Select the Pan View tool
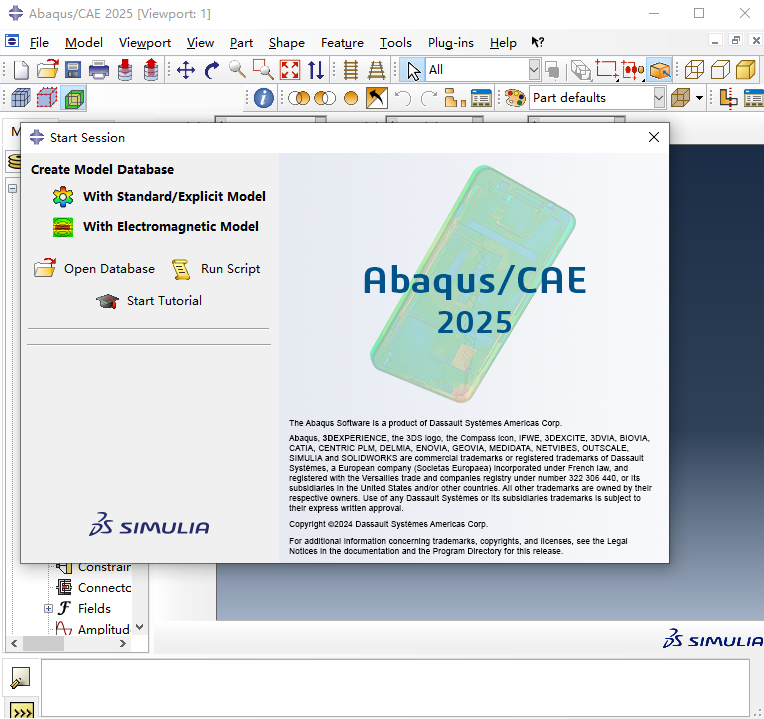This screenshot has width=764, height=719. [x=186, y=70]
